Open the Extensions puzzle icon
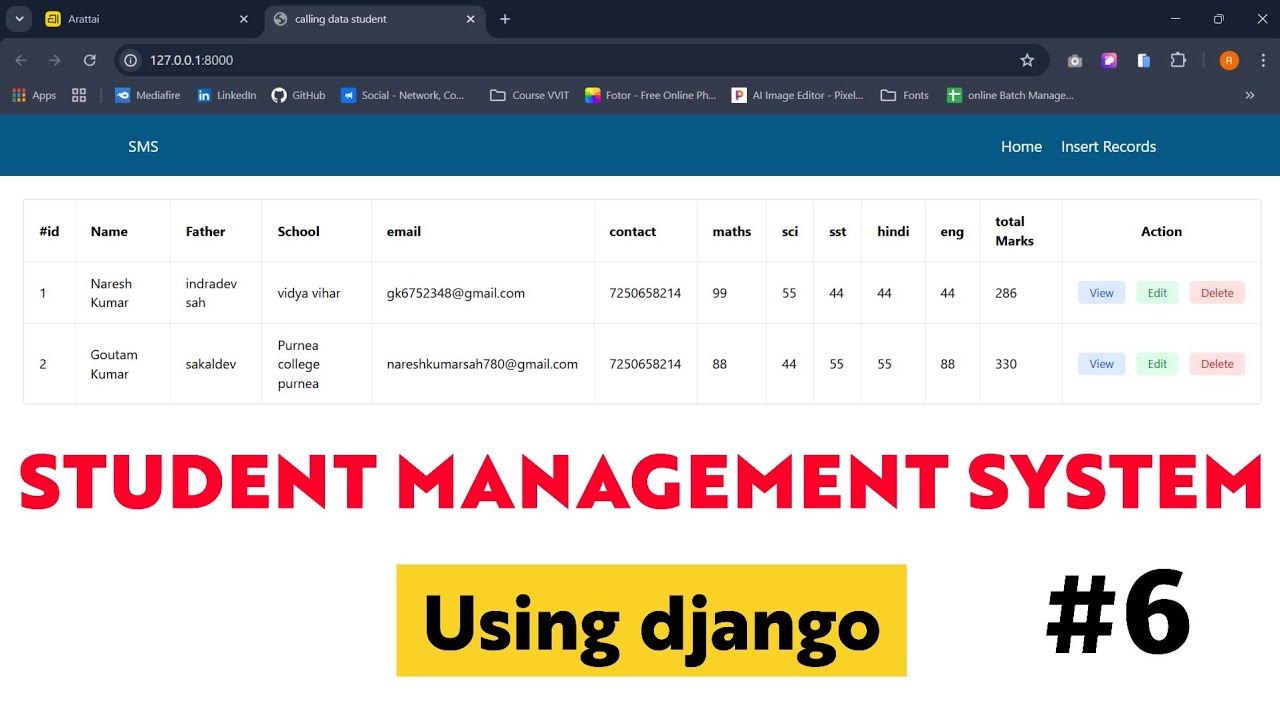1280x720 pixels. [x=1178, y=60]
